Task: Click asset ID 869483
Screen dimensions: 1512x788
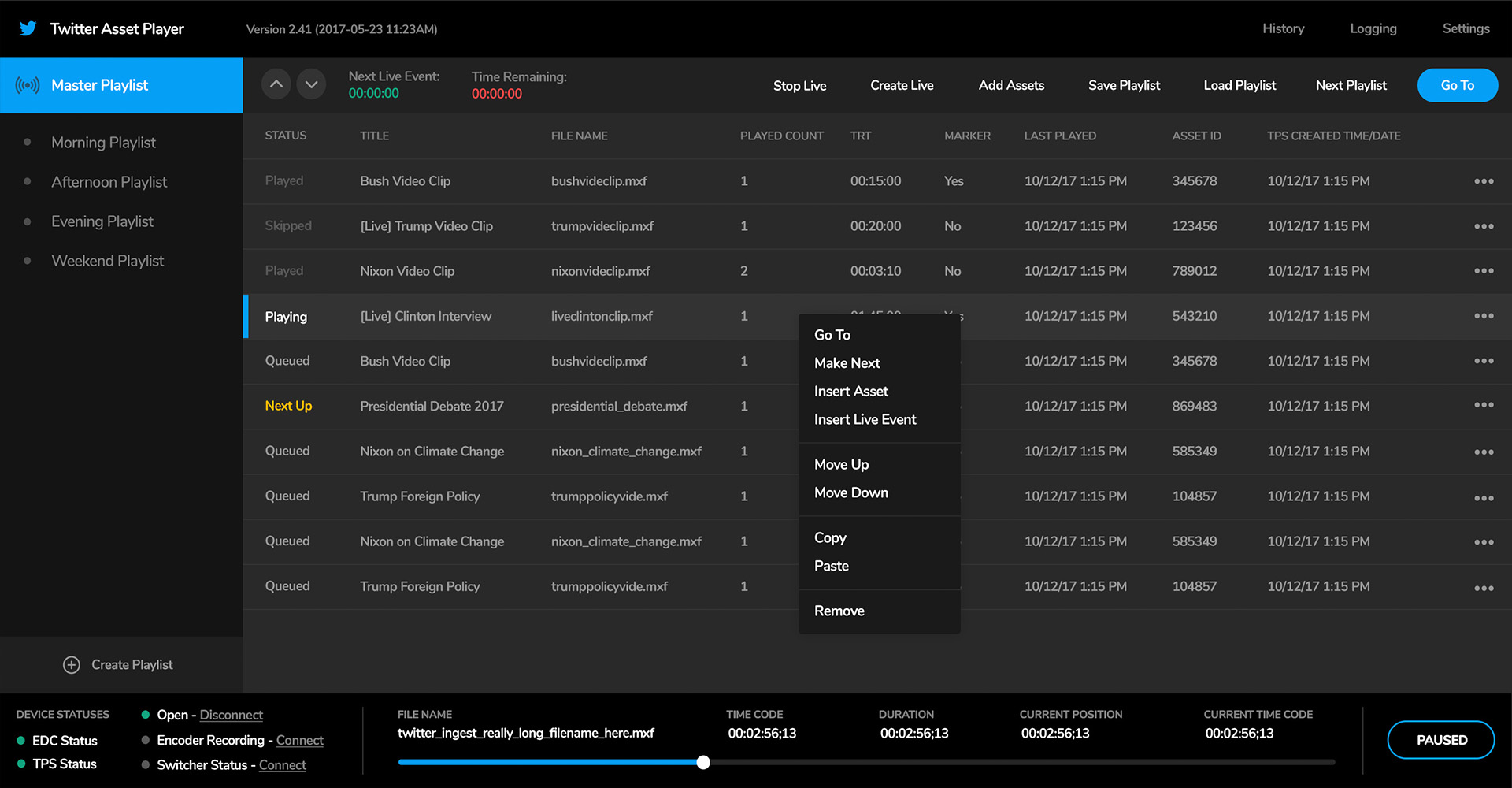Action: click(1195, 406)
